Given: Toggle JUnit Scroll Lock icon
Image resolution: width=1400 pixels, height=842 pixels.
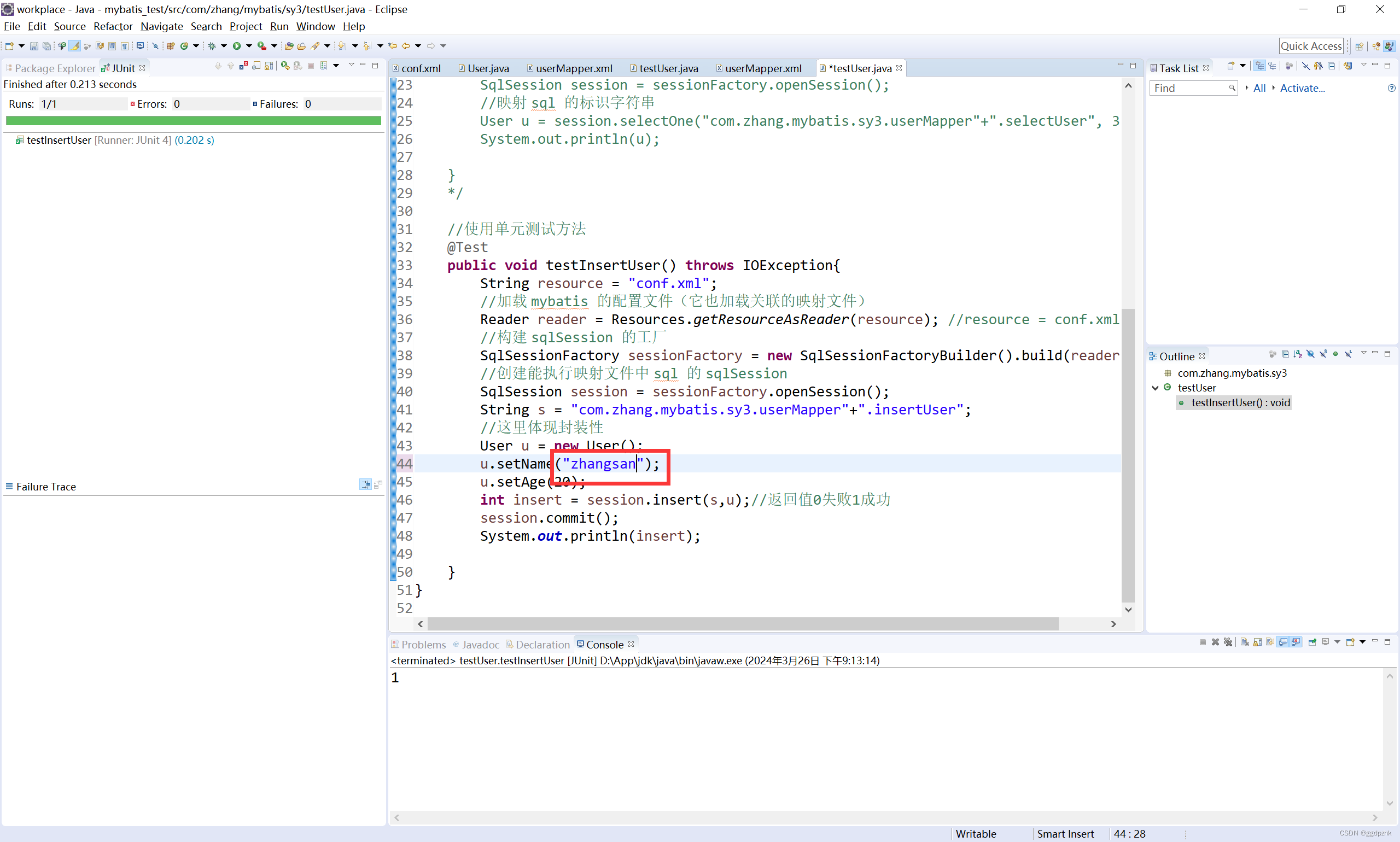Looking at the screenshot, I should pos(269,66).
